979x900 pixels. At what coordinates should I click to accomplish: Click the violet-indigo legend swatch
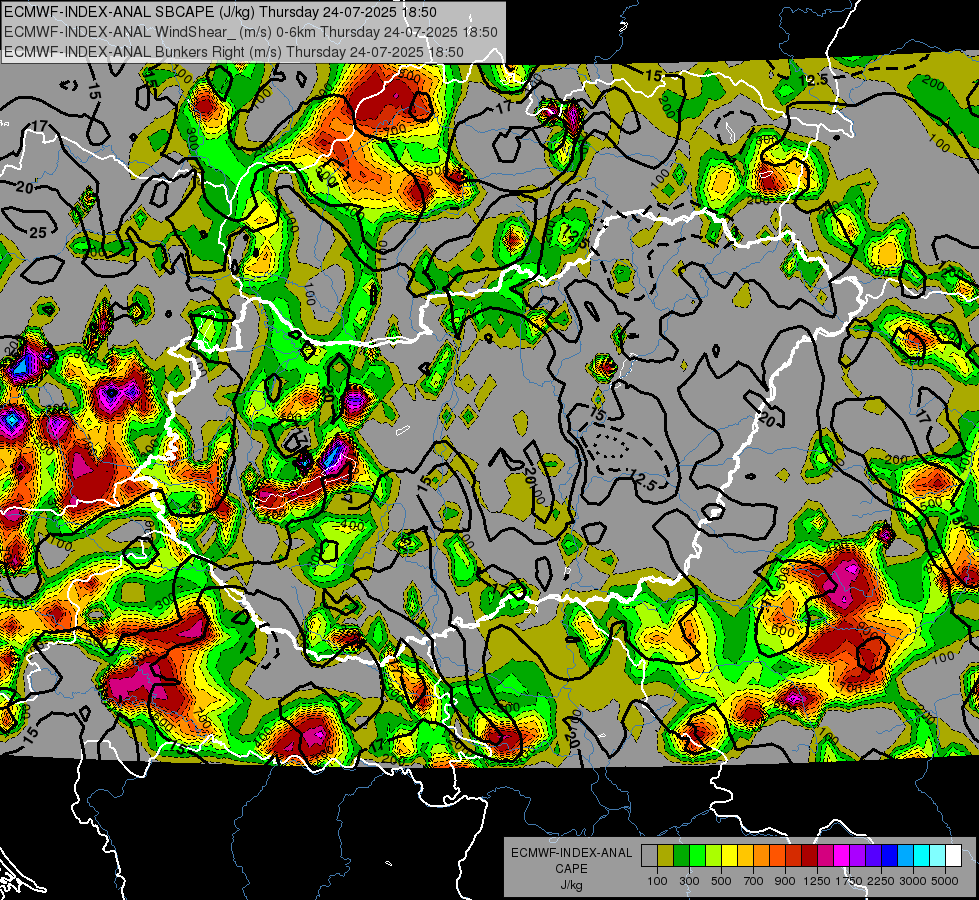tap(873, 855)
